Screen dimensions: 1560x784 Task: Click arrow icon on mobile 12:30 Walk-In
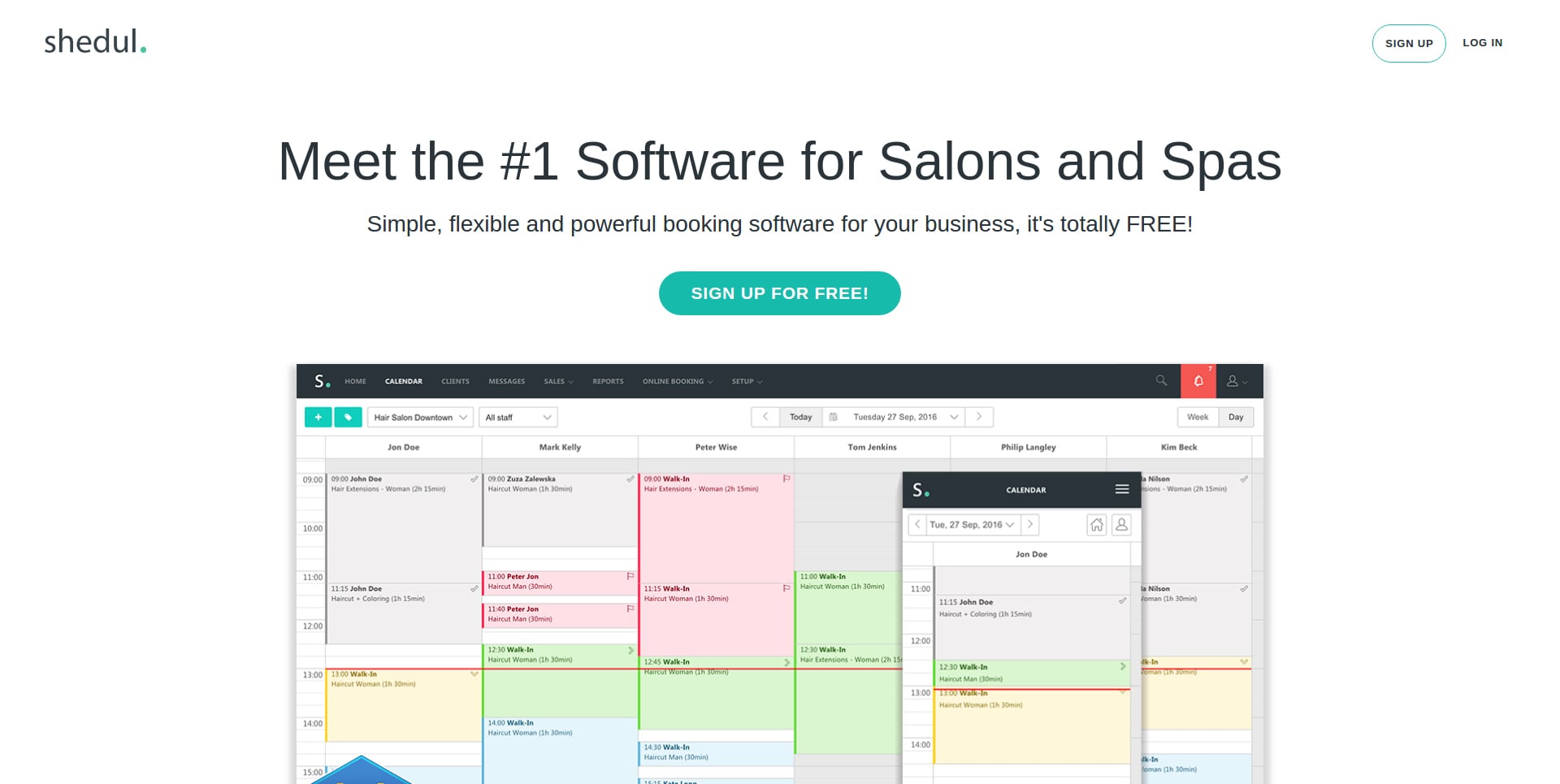(1123, 666)
